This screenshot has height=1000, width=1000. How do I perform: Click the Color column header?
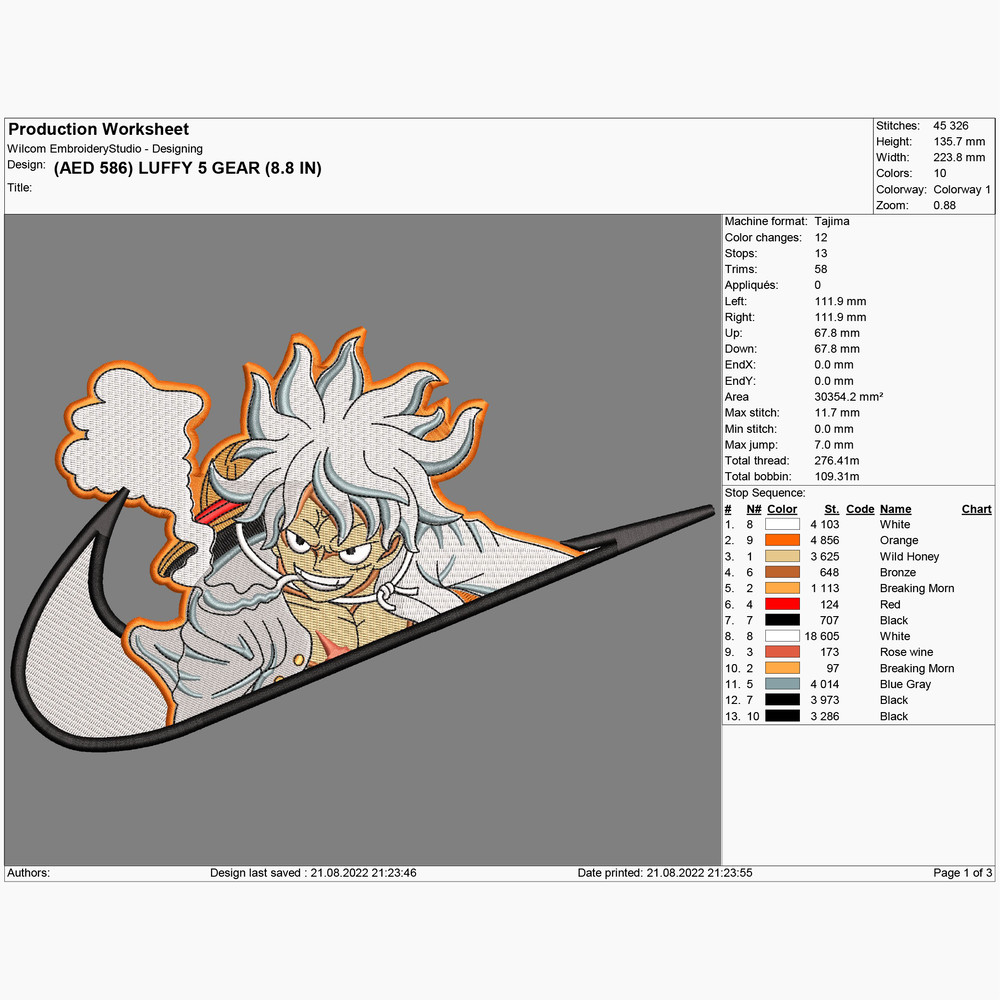click(x=782, y=509)
